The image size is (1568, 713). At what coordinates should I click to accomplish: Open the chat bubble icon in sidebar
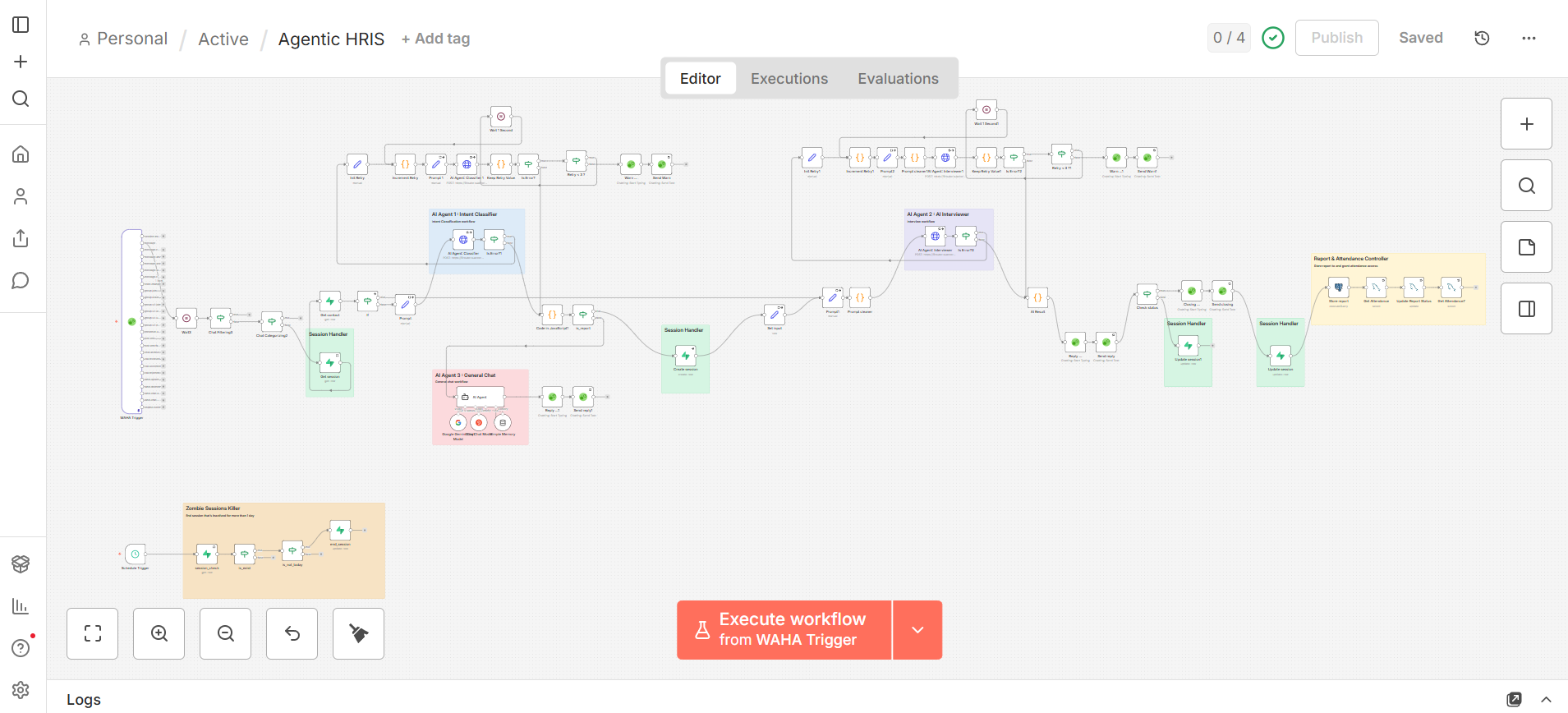coord(21,281)
